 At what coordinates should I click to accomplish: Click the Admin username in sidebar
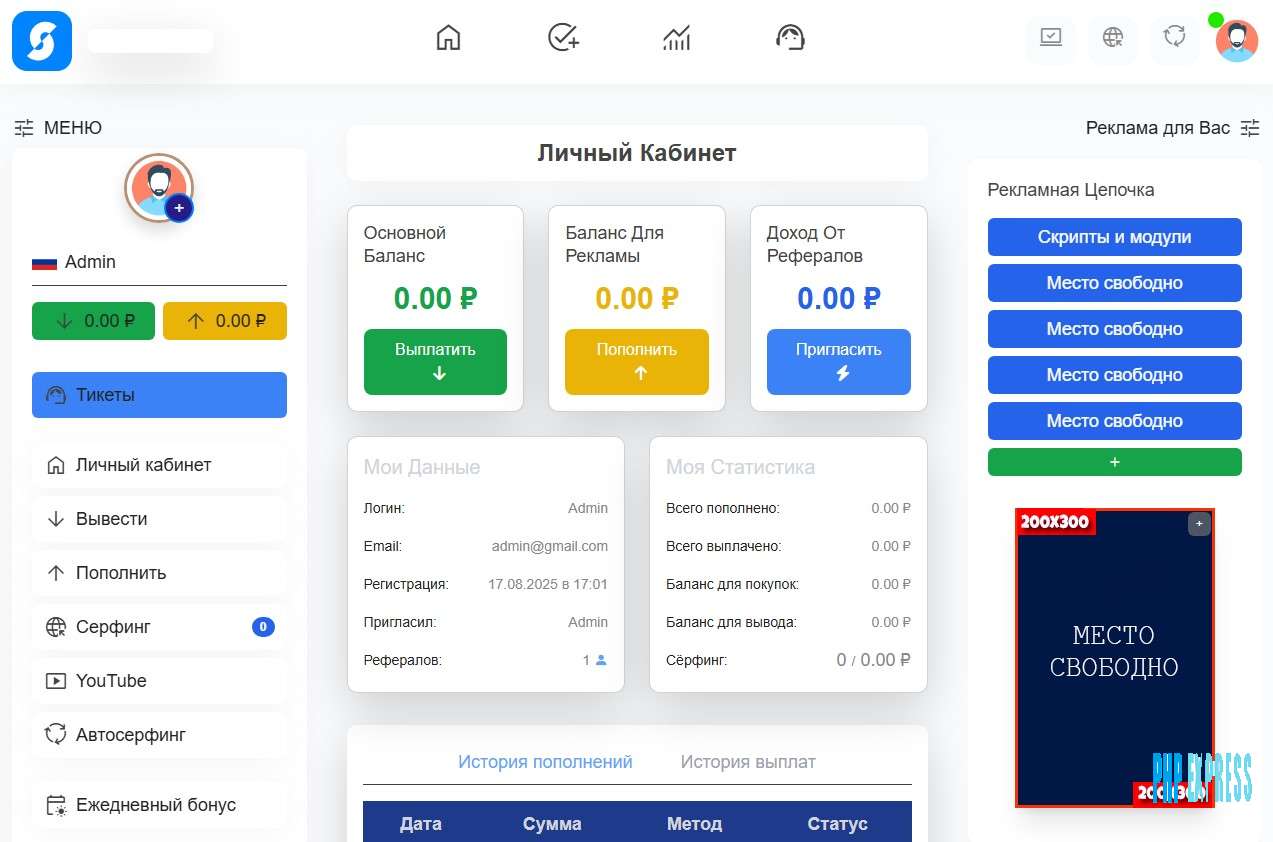click(x=90, y=262)
